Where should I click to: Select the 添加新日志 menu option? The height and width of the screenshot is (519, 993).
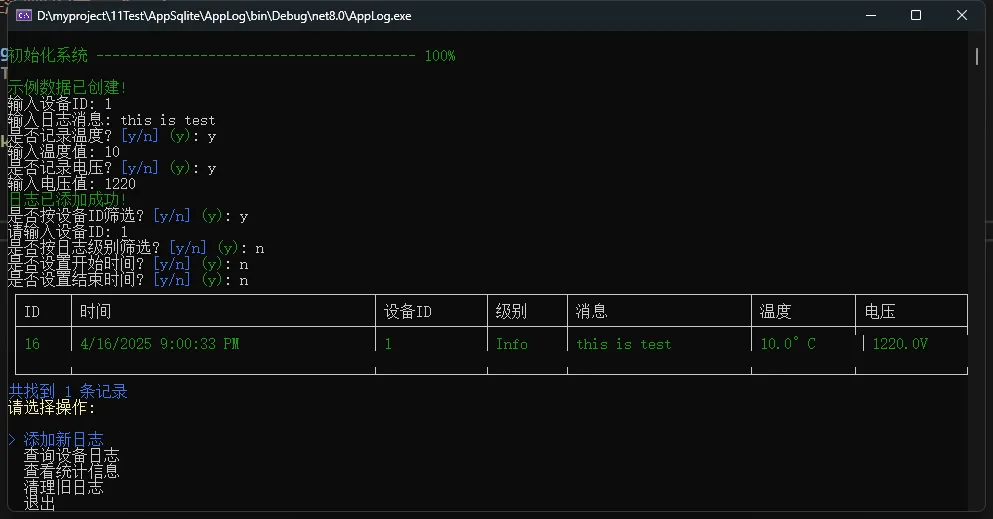[63, 439]
